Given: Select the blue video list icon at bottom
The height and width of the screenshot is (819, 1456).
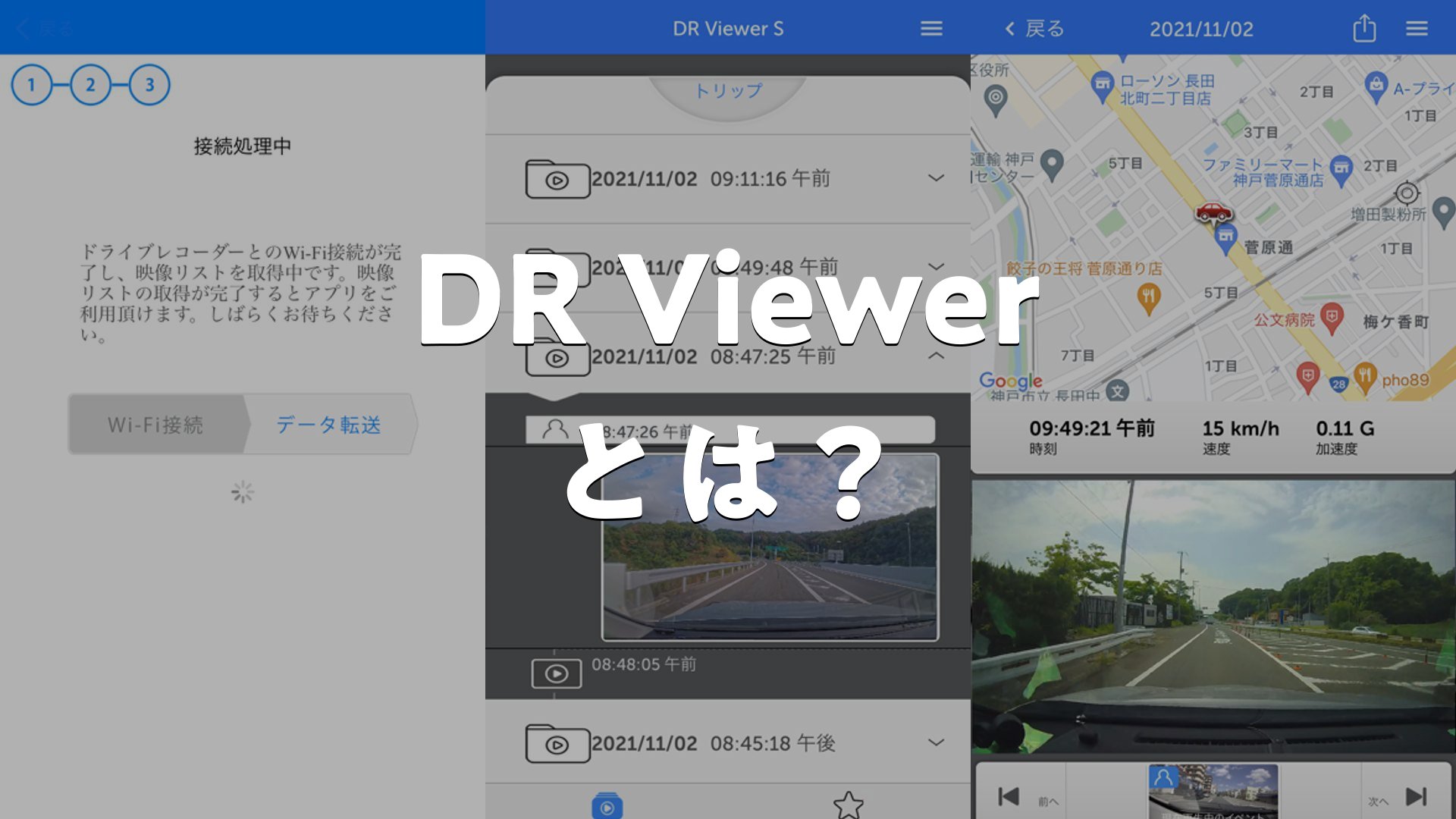Looking at the screenshot, I should (607, 805).
